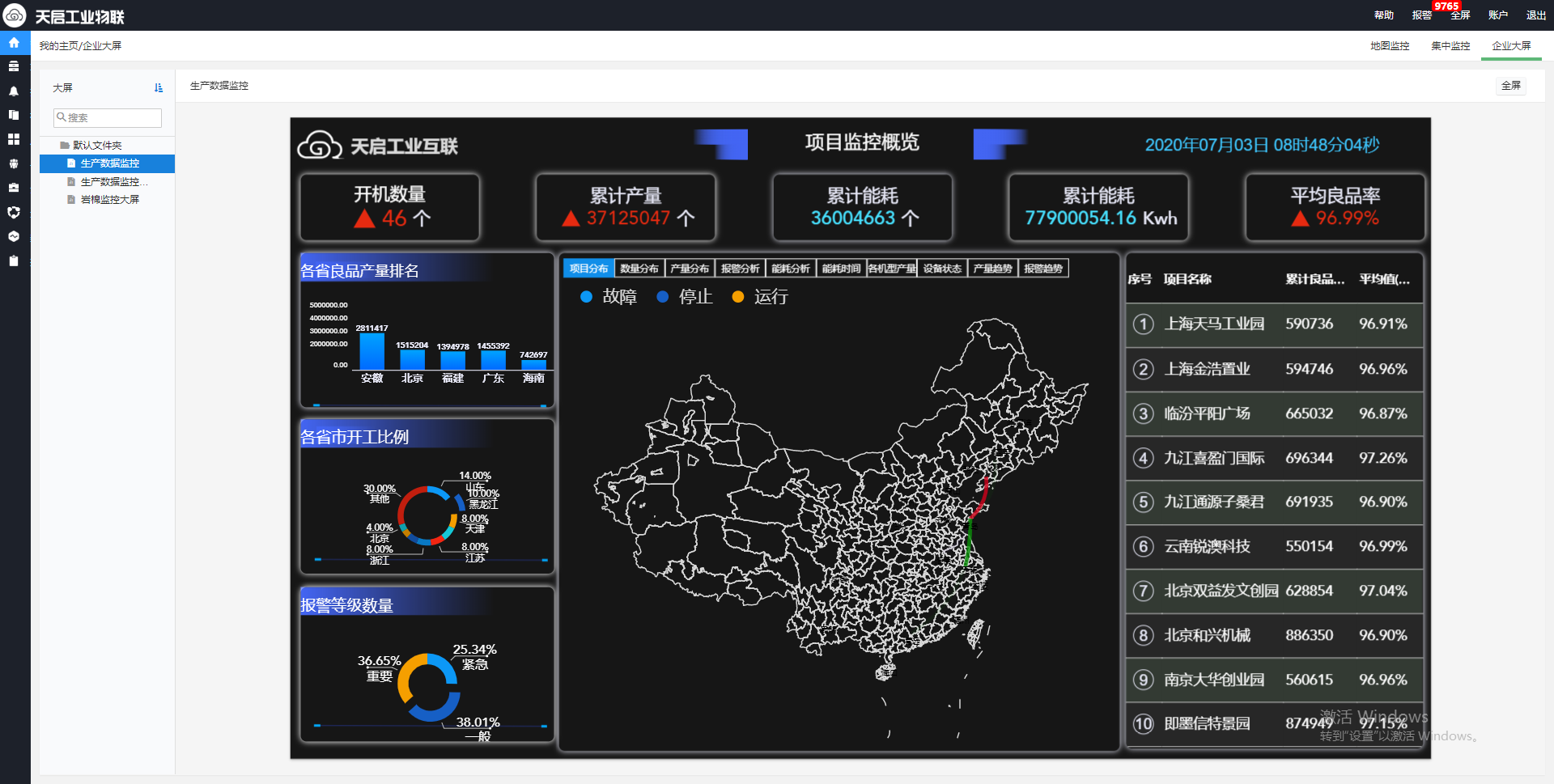Click the clipboard icon in sidebar

(x=14, y=261)
